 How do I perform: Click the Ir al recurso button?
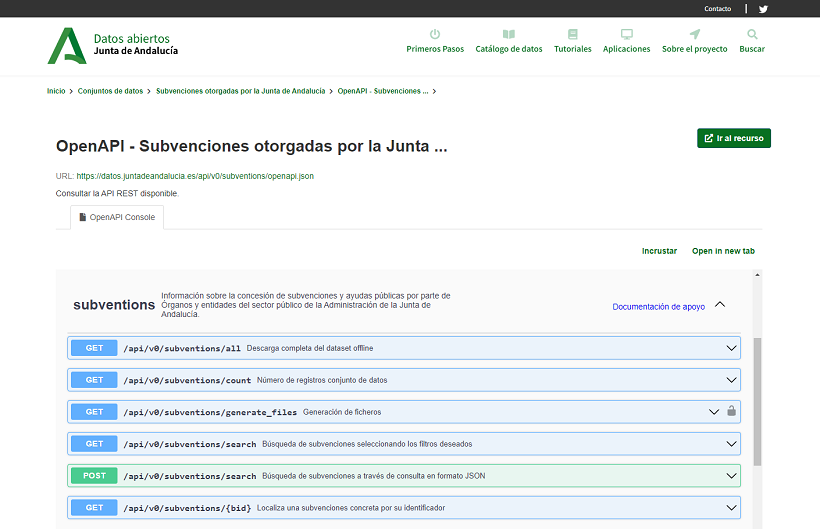[x=734, y=138]
